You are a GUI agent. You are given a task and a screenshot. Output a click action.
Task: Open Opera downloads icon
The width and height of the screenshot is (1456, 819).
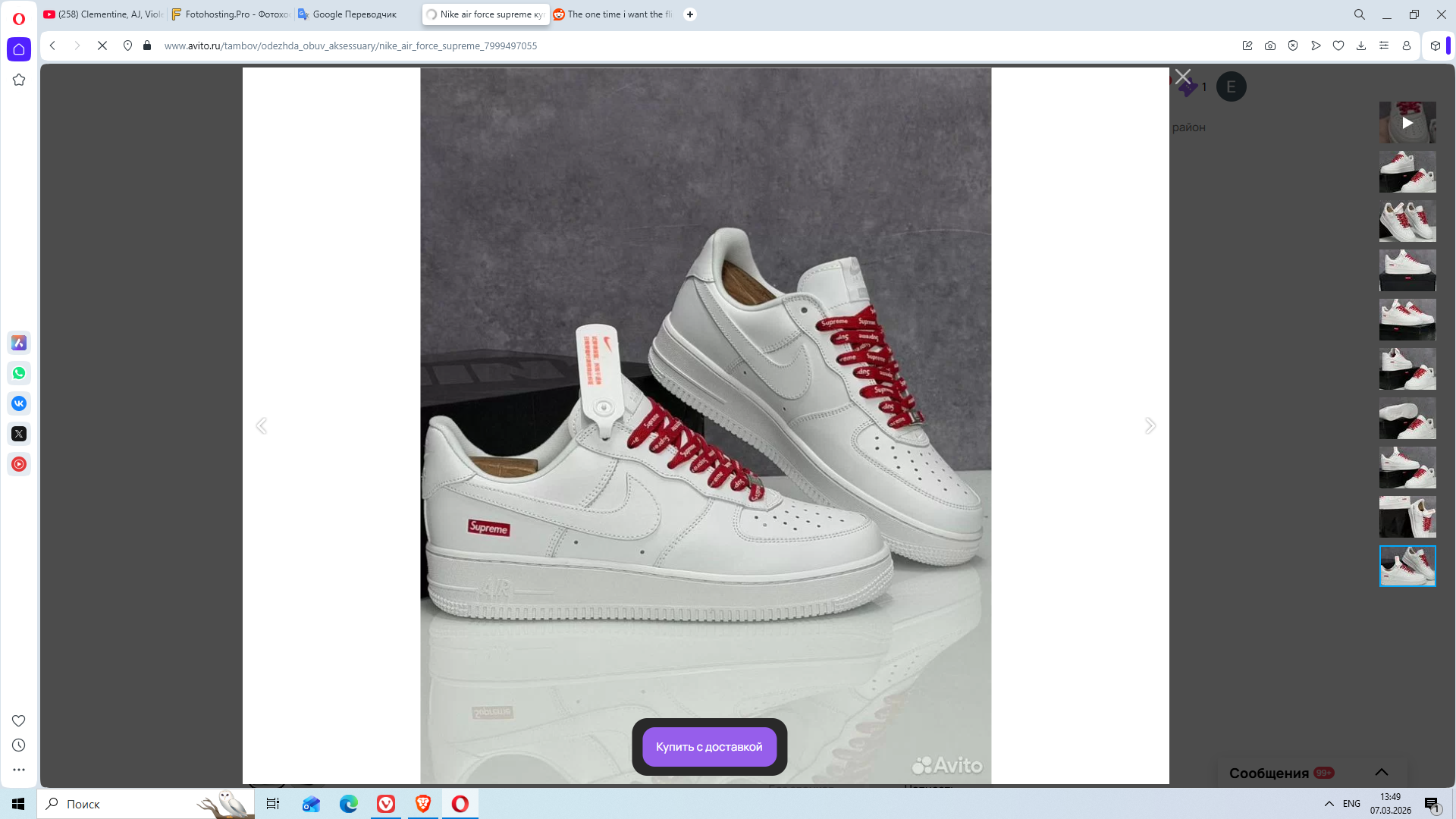pos(1361,45)
